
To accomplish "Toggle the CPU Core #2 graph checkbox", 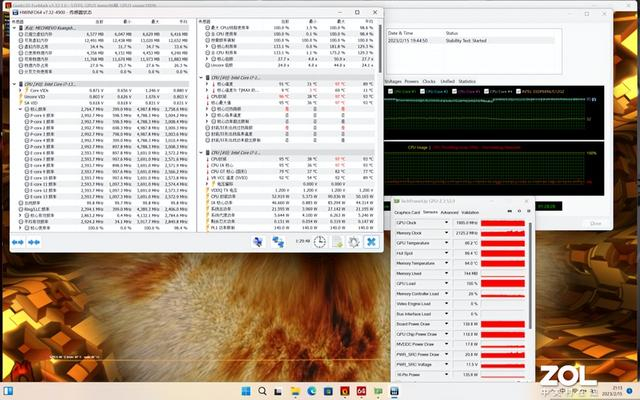I will pos(423,93).
